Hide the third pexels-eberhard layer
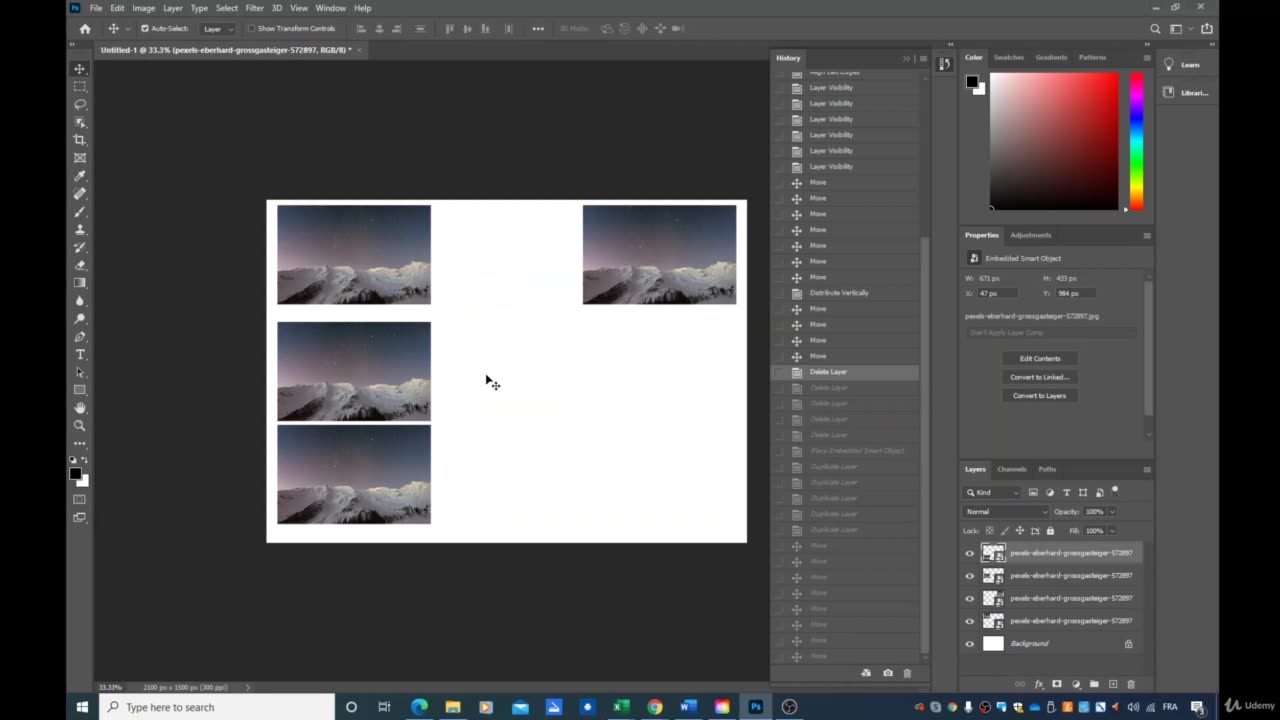This screenshot has width=1280, height=720. [969, 599]
